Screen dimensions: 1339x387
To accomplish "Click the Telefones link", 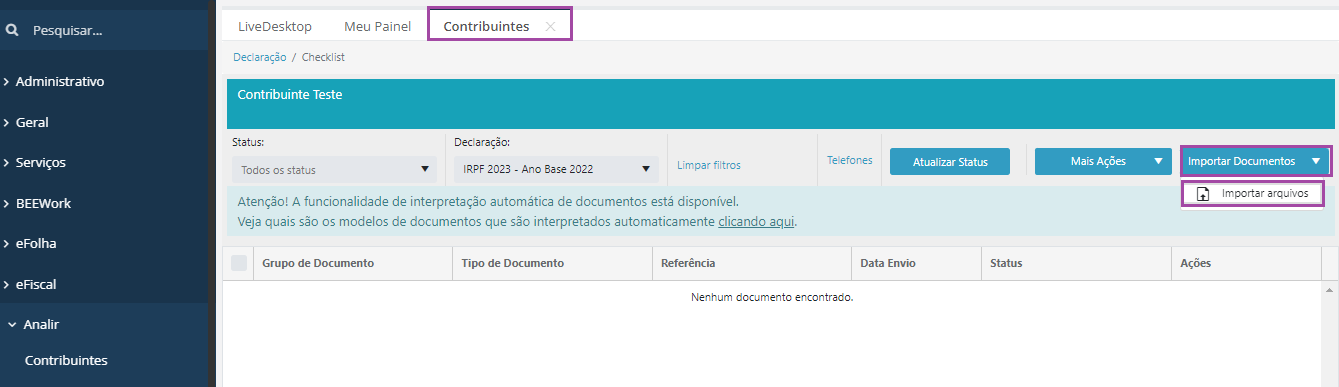I will pyautogui.click(x=850, y=160).
